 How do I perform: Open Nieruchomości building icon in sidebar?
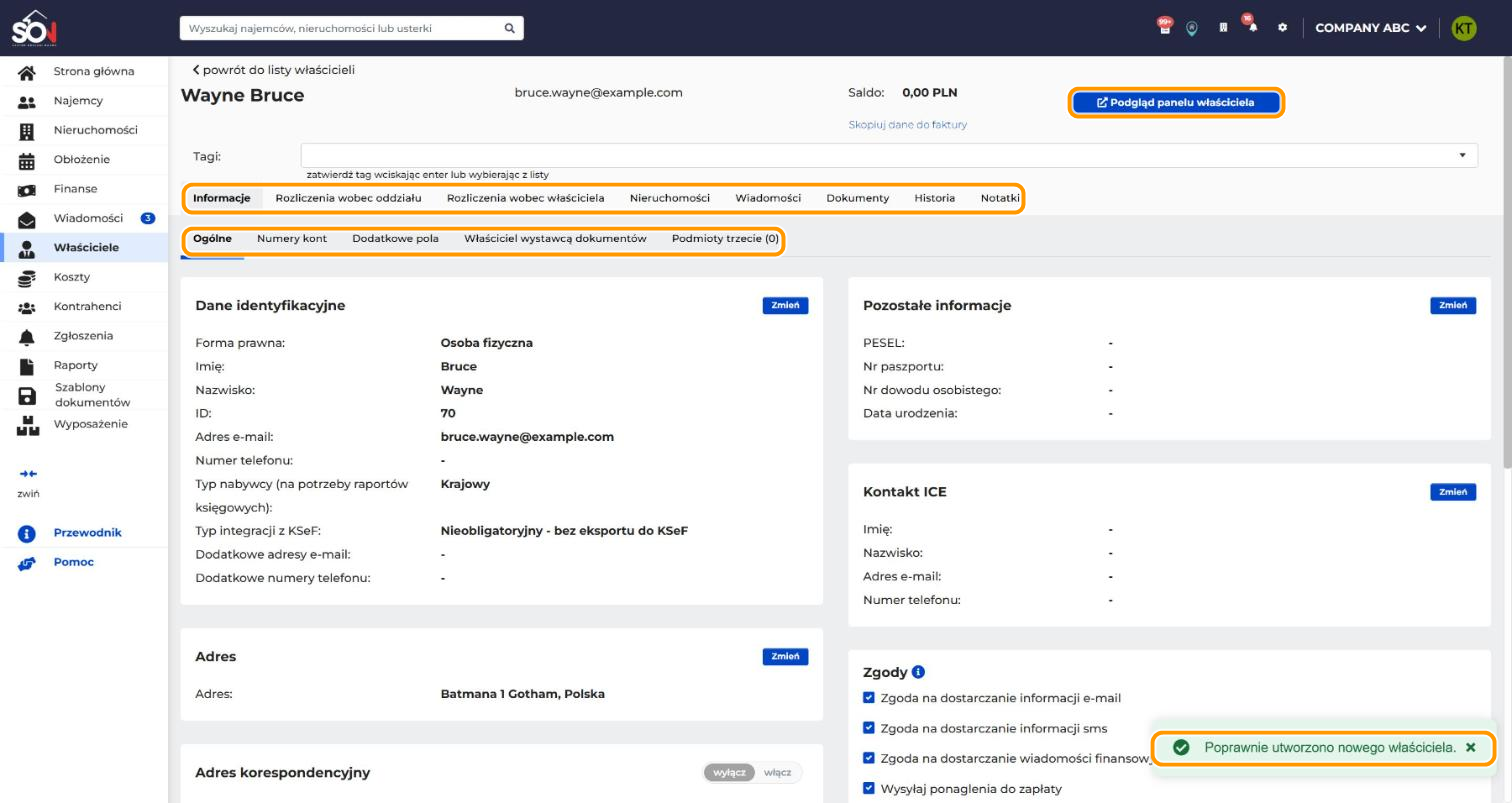(x=28, y=131)
